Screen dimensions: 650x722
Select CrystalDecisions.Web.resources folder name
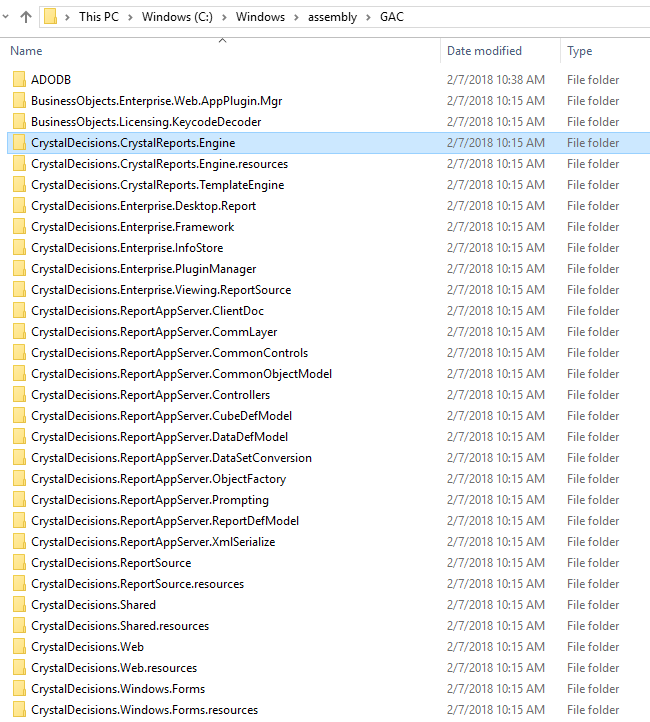coord(114,668)
